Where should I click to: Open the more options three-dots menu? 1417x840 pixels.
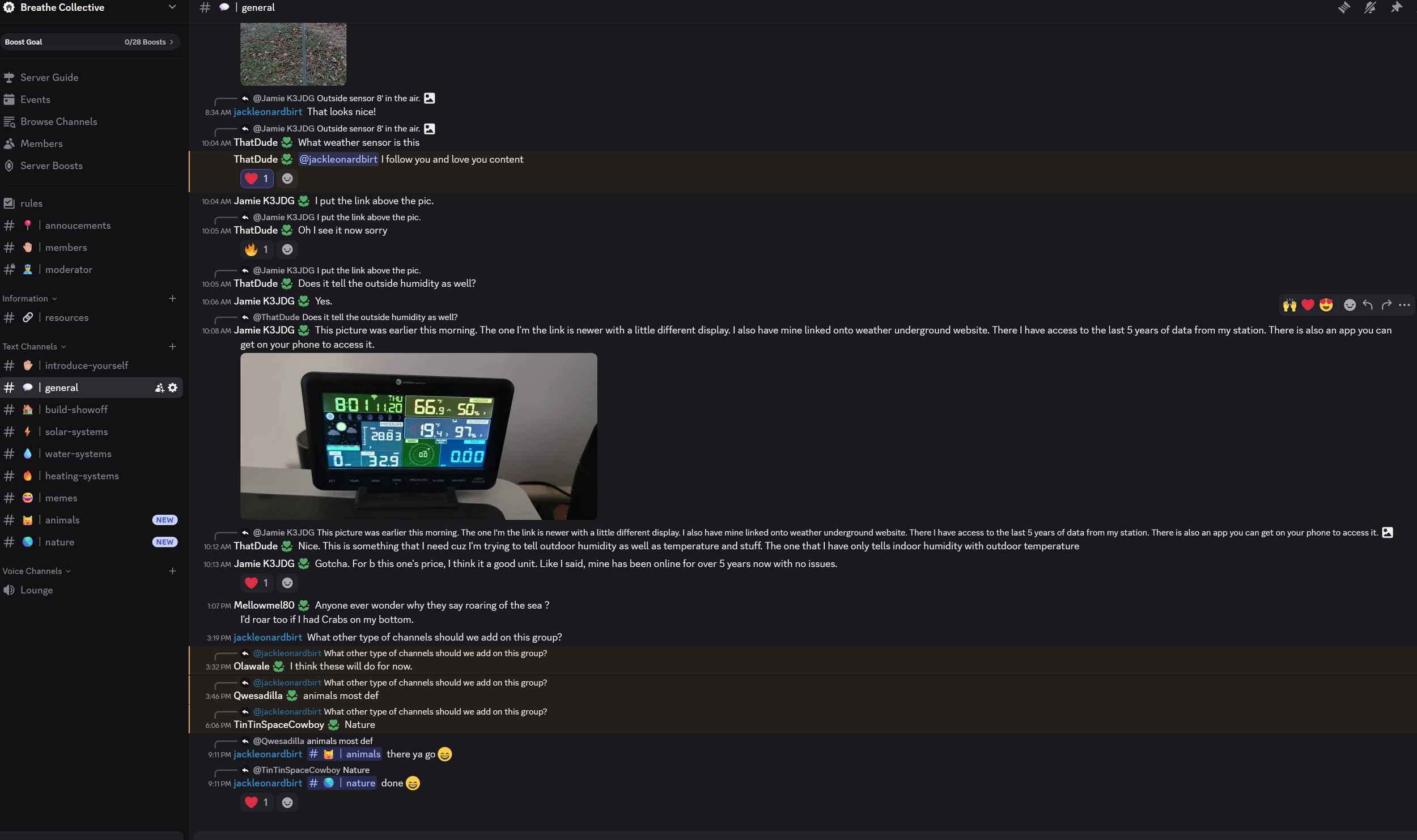pyautogui.click(x=1405, y=305)
